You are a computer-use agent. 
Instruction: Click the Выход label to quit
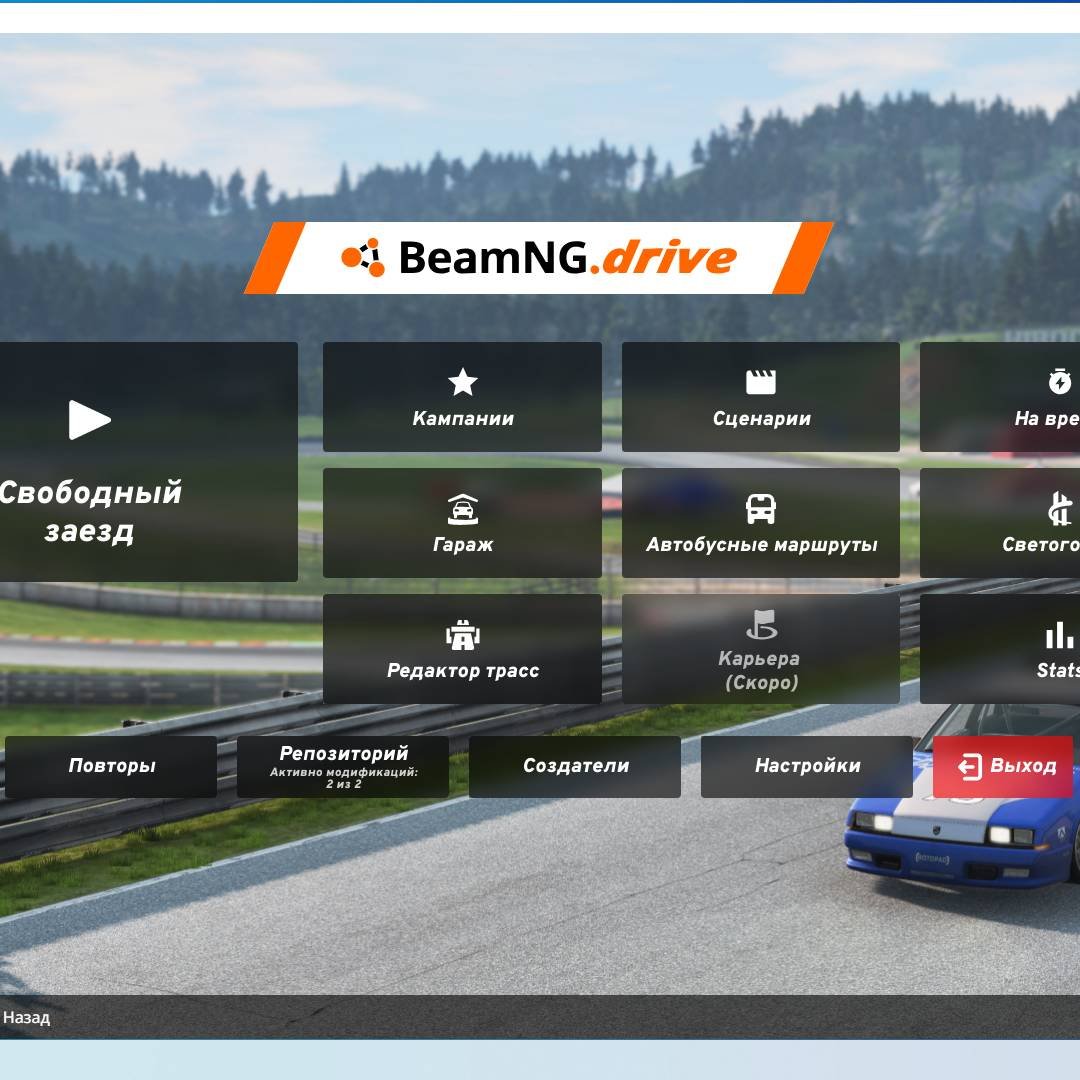tap(1023, 766)
